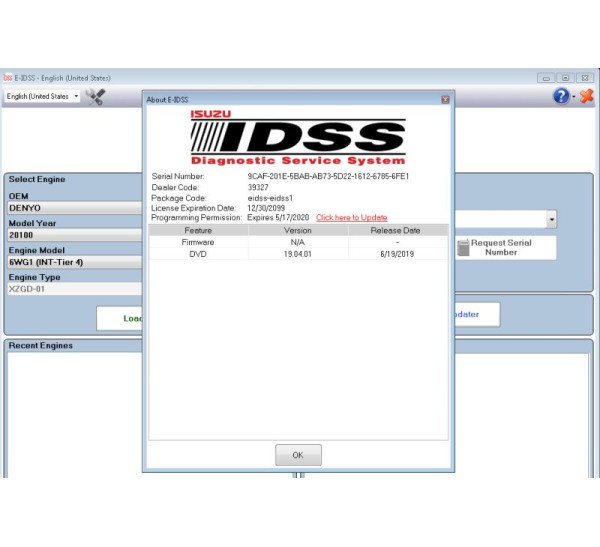Click the 'Click here to Update' link
This screenshot has width=600, height=547.
(351, 217)
